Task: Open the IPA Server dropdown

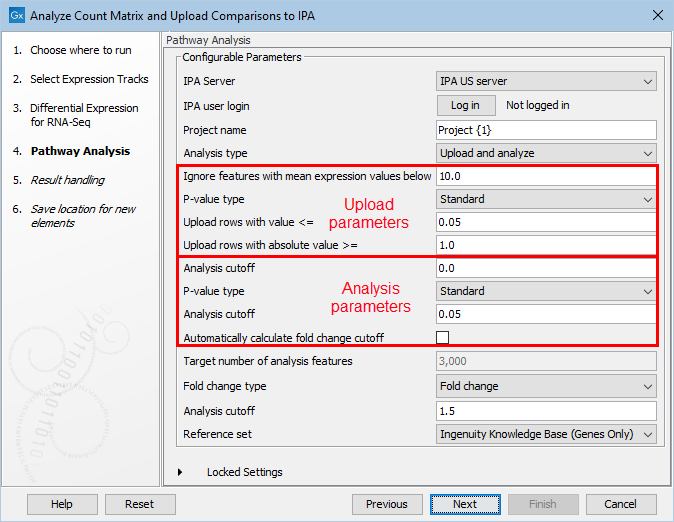Action: click(546, 81)
